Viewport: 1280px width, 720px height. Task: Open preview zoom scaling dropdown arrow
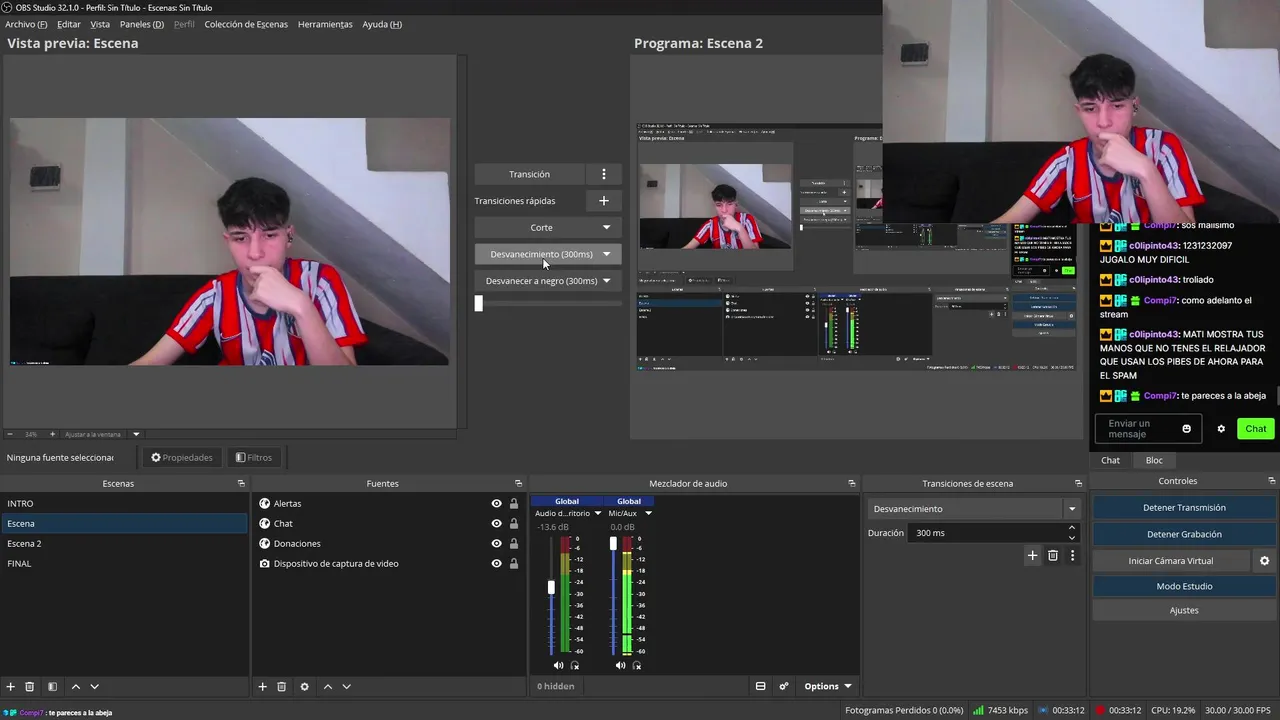click(136, 434)
